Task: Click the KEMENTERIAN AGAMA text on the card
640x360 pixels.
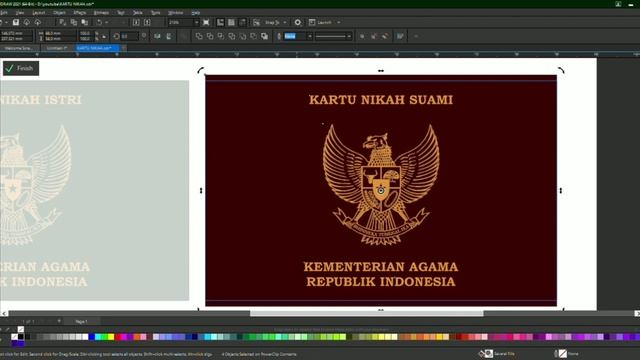Action: coord(381,267)
